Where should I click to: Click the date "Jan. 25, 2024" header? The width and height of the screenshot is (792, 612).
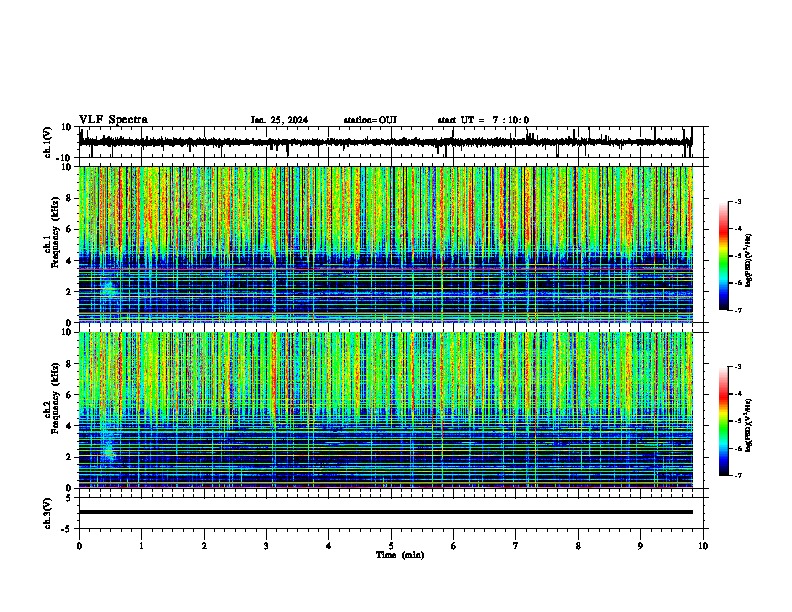pyautogui.click(x=279, y=120)
